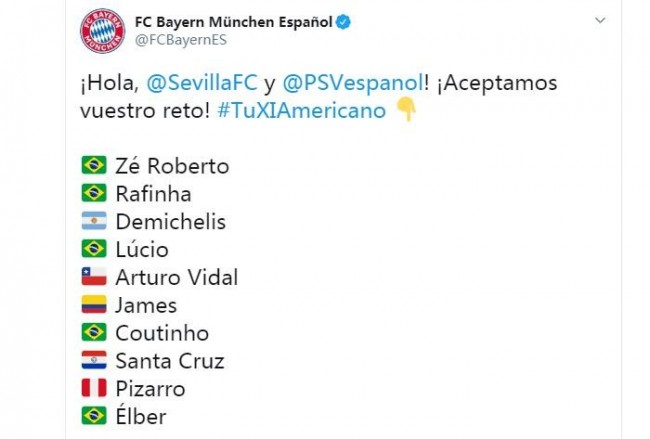Click the Brazil flag beside Élber

pyautogui.click(x=94, y=416)
